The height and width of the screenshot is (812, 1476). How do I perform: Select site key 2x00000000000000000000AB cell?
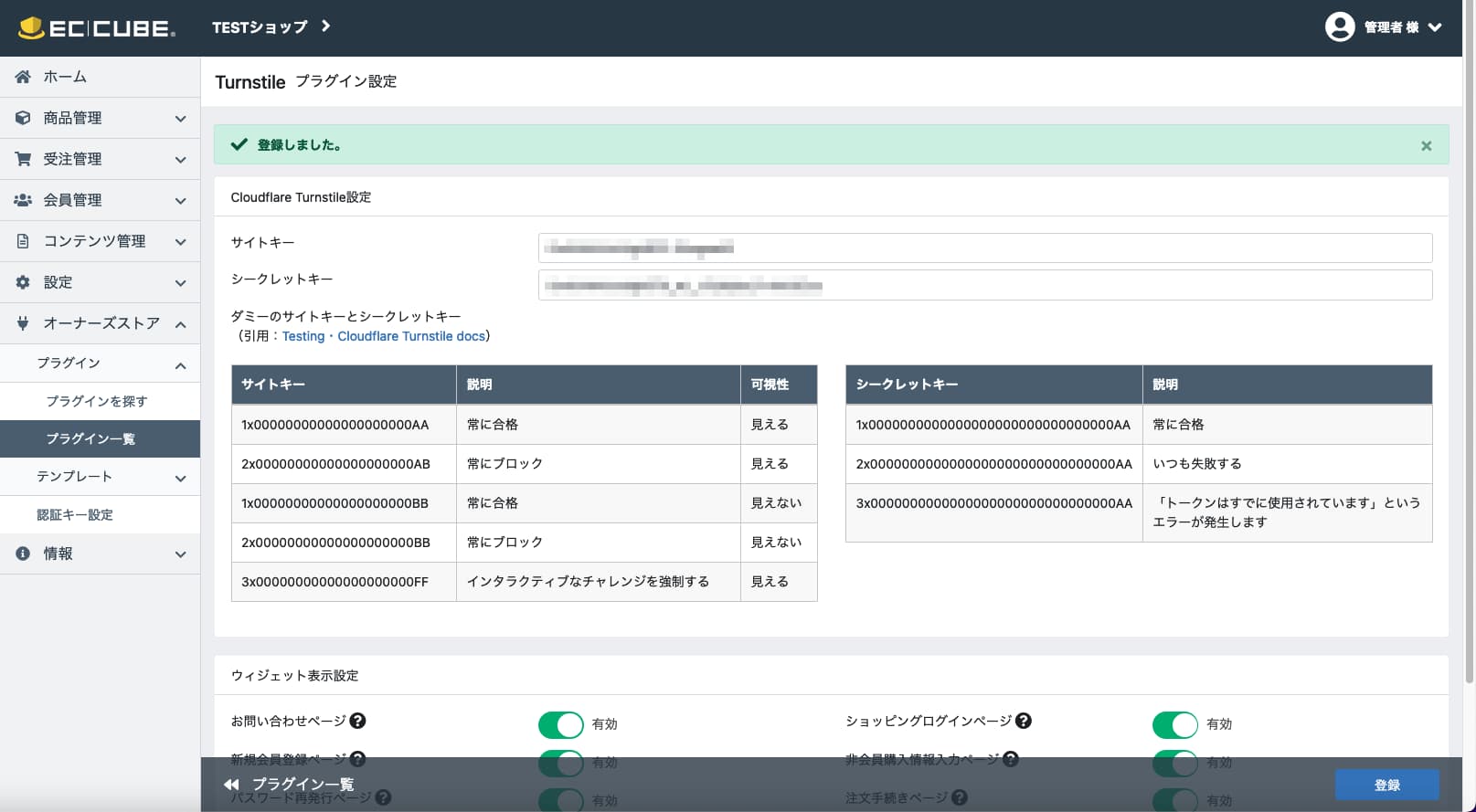coord(344,464)
